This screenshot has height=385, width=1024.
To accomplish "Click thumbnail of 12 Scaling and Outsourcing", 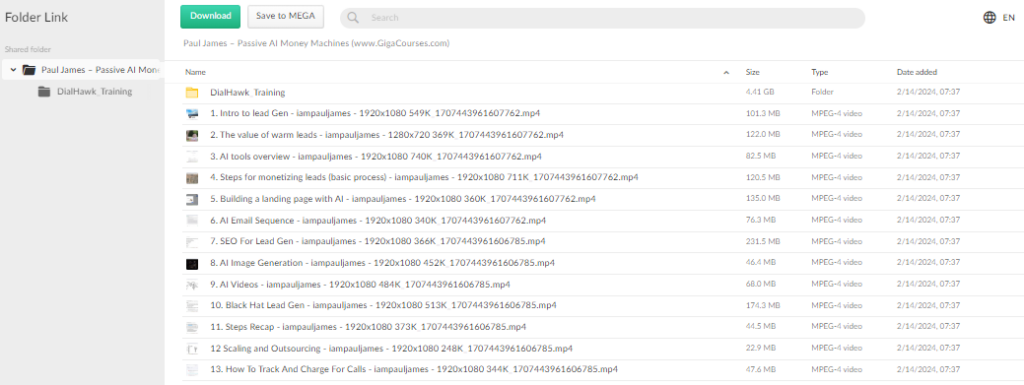I will [x=191, y=348].
